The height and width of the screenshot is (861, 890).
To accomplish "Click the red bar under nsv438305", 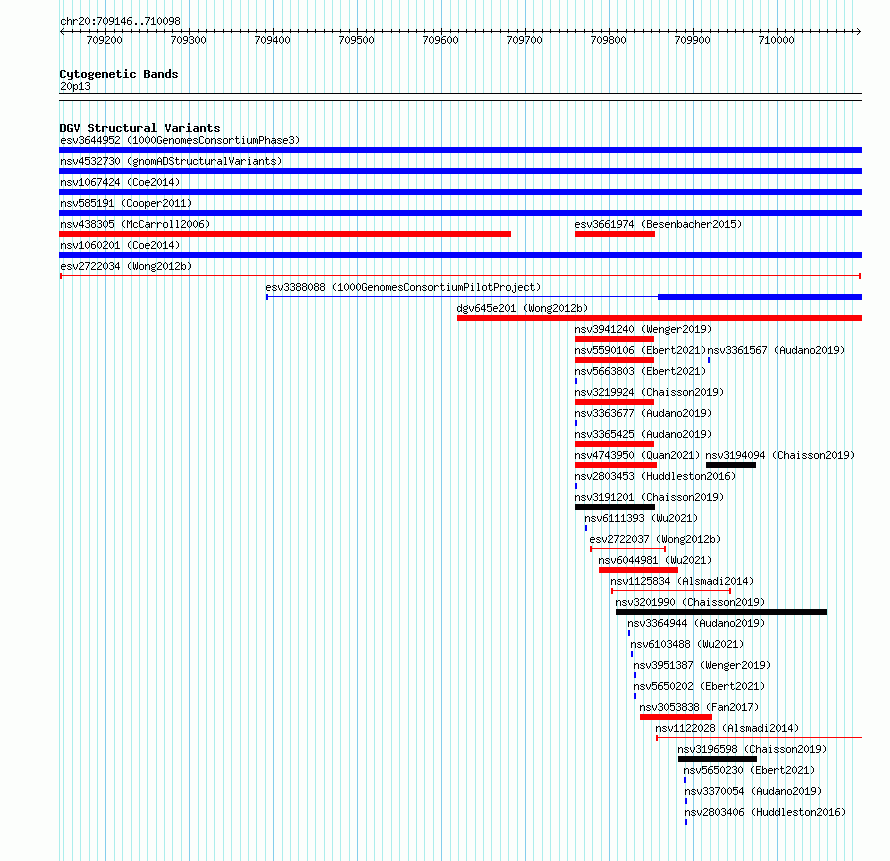I will pyautogui.click(x=285, y=234).
